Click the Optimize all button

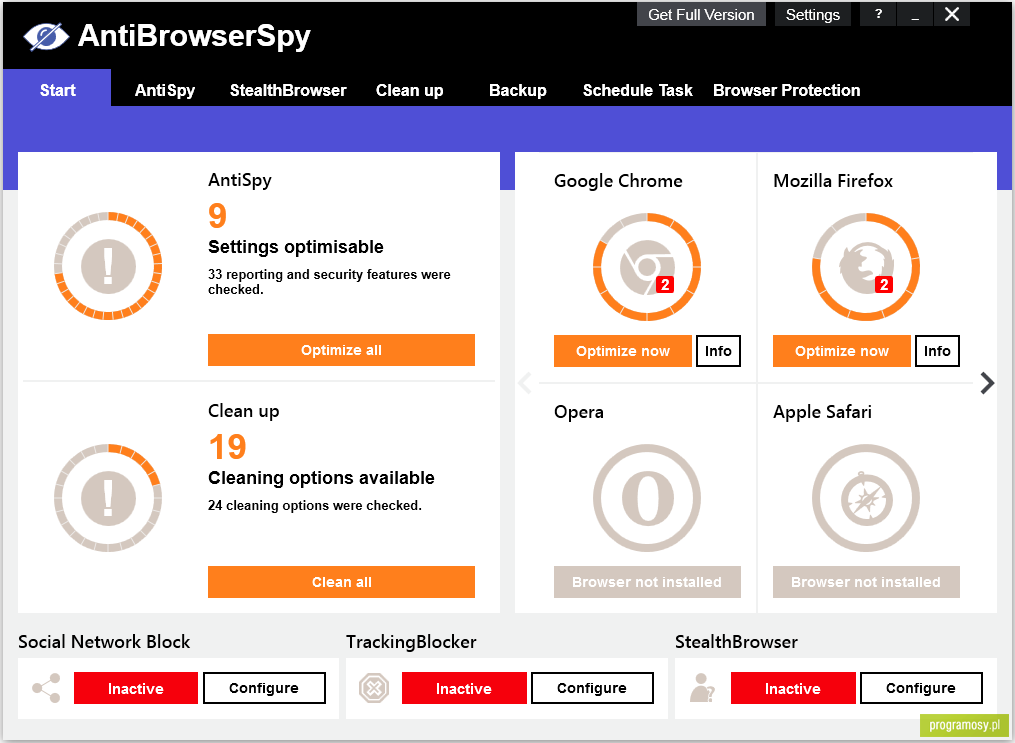click(x=341, y=350)
